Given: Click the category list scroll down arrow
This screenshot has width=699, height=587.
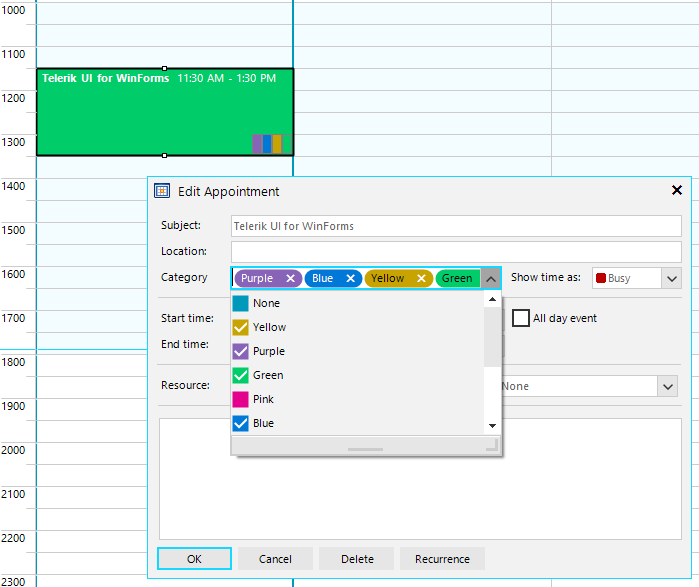Looking at the screenshot, I should [492, 426].
